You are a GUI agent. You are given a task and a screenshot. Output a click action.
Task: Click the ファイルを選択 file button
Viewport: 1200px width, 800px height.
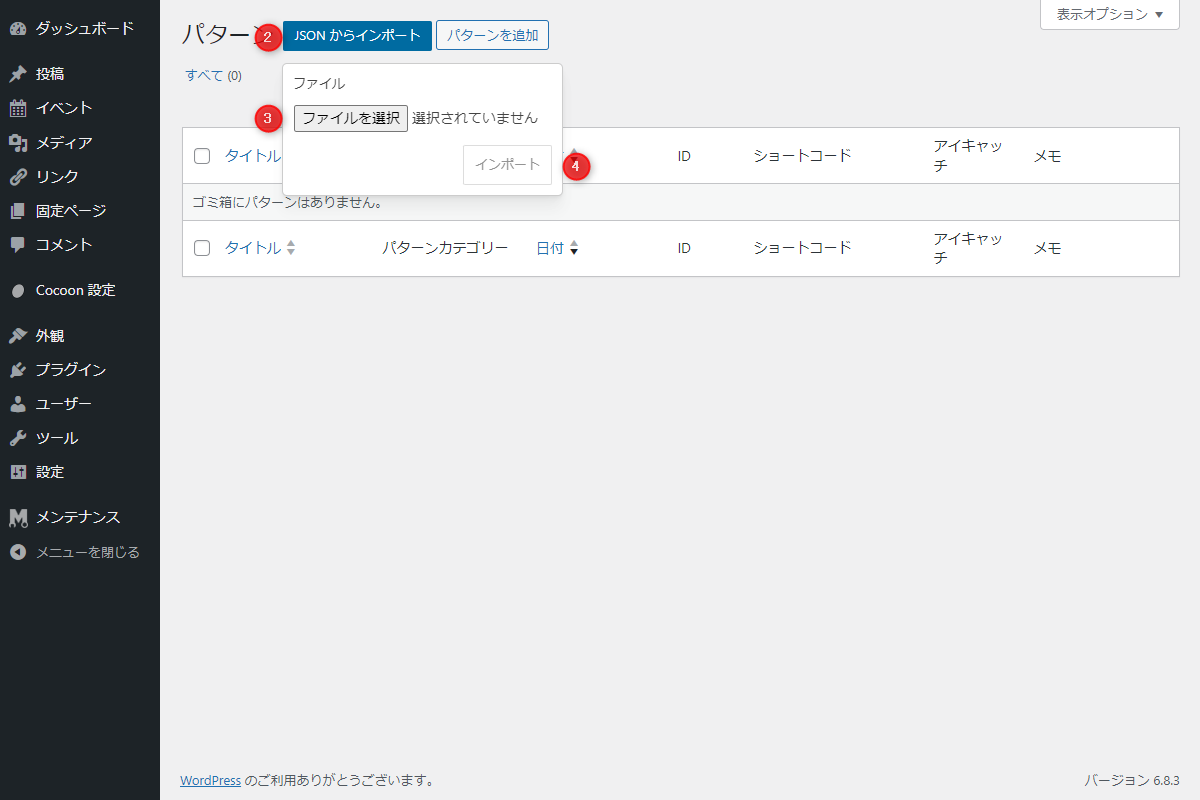[x=351, y=118]
